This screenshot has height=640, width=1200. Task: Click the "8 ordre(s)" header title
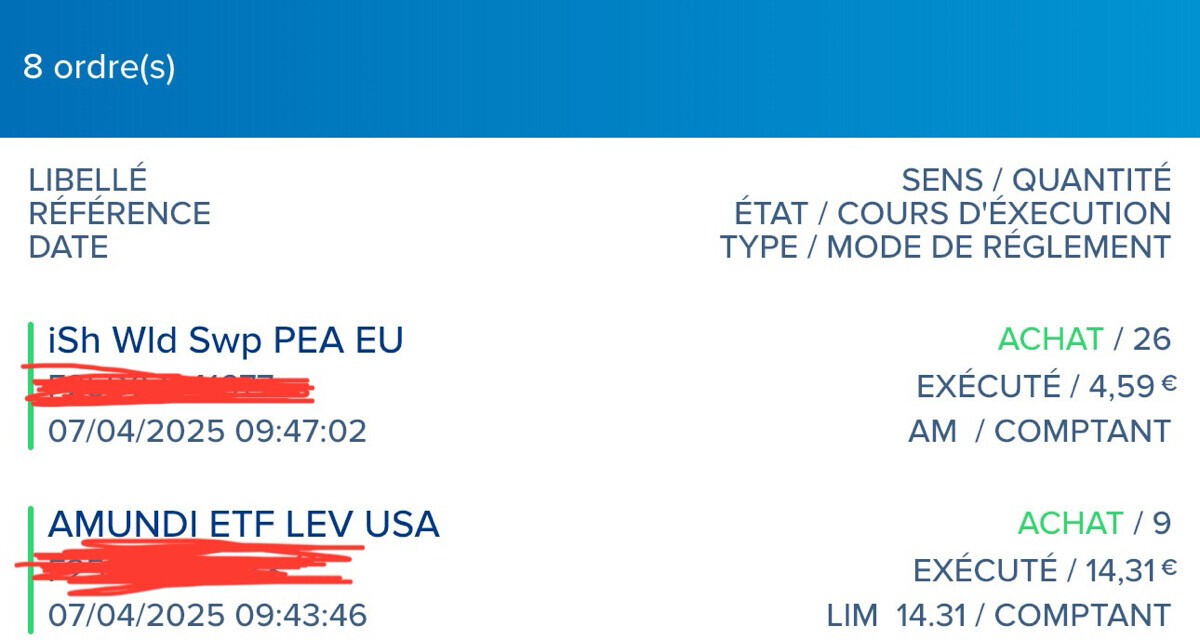[x=99, y=68]
